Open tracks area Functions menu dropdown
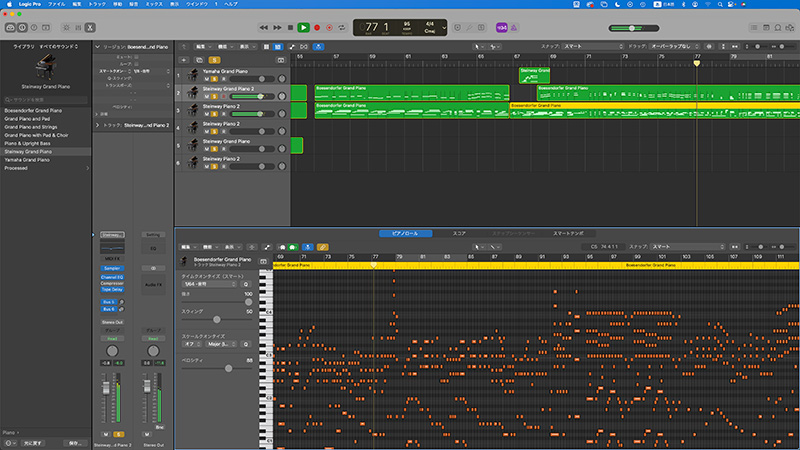Screen dimensions: 800x450 tap(224, 46)
